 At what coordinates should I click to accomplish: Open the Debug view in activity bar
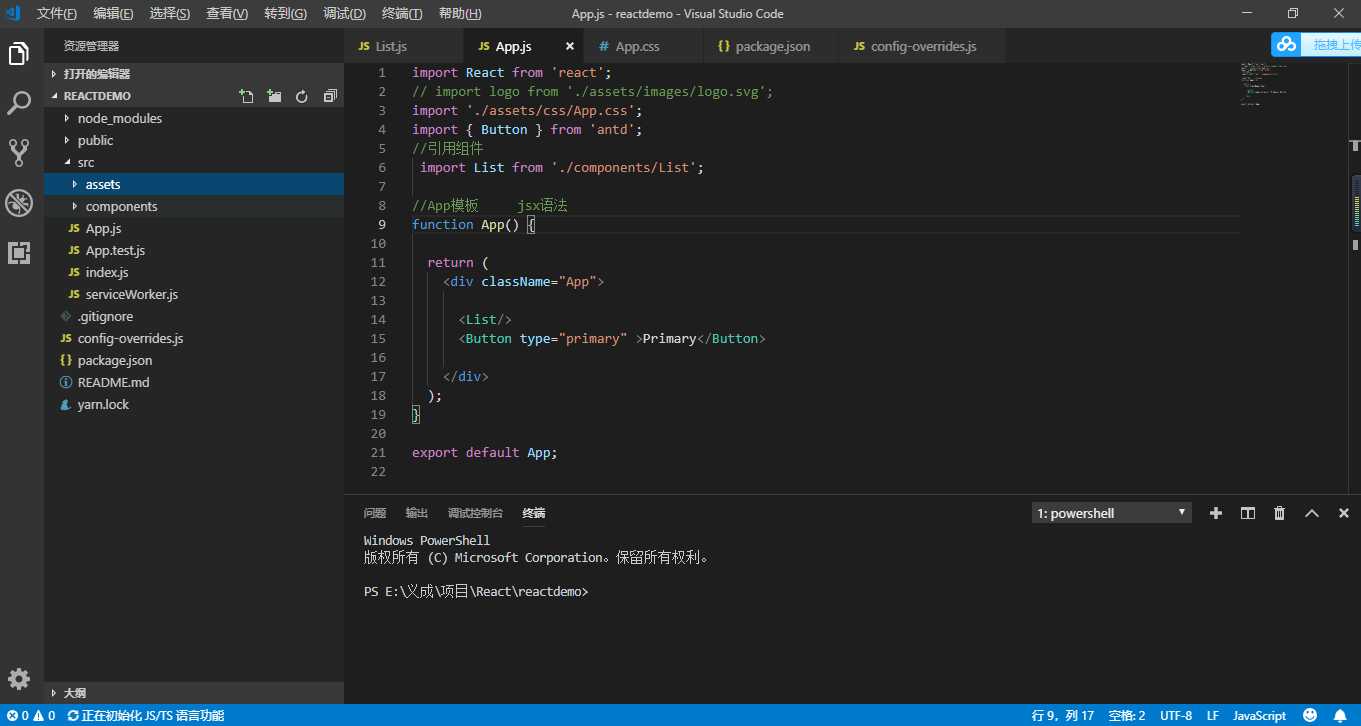point(19,203)
